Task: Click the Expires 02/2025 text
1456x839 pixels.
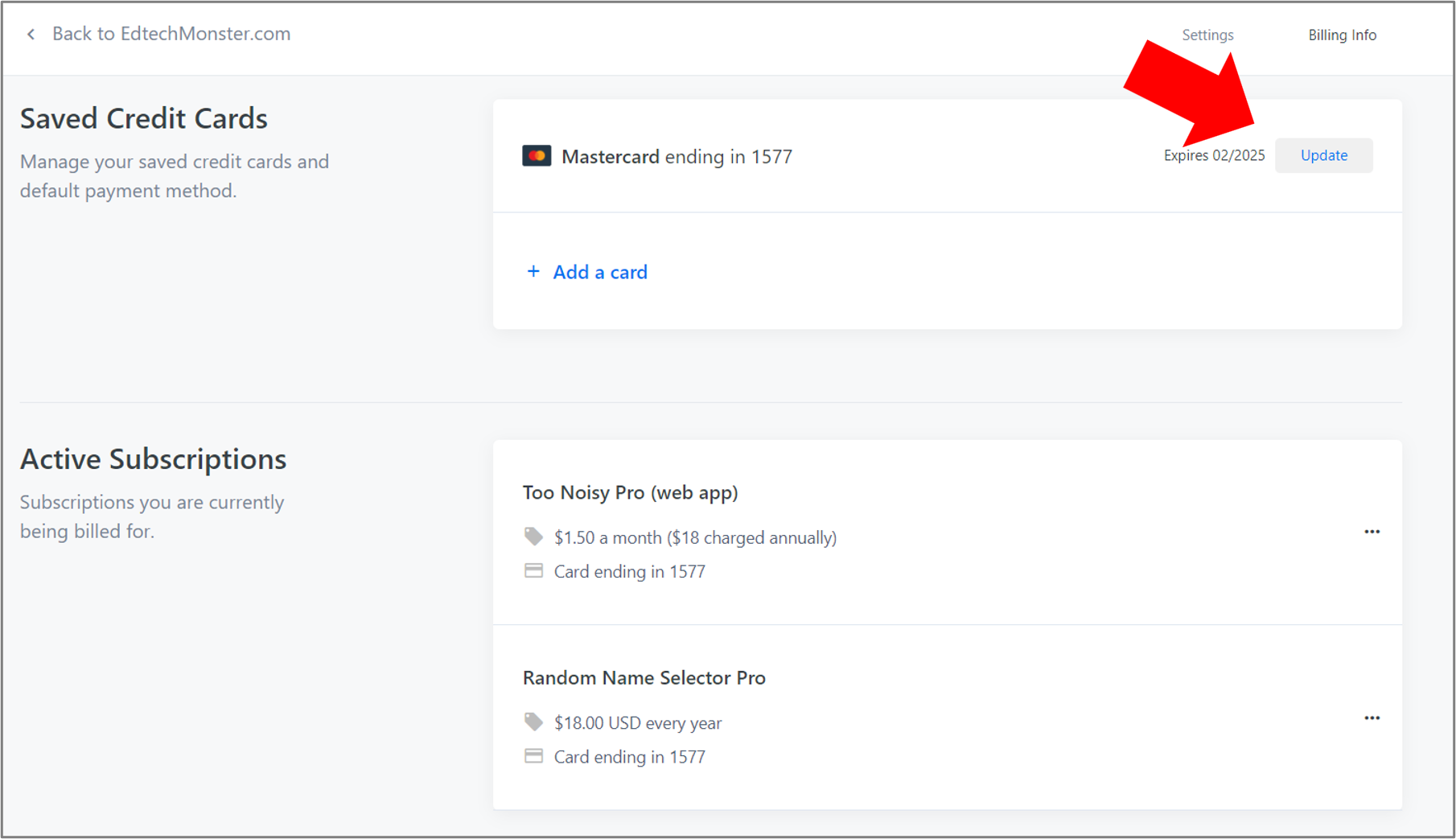Action: [x=1214, y=155]
